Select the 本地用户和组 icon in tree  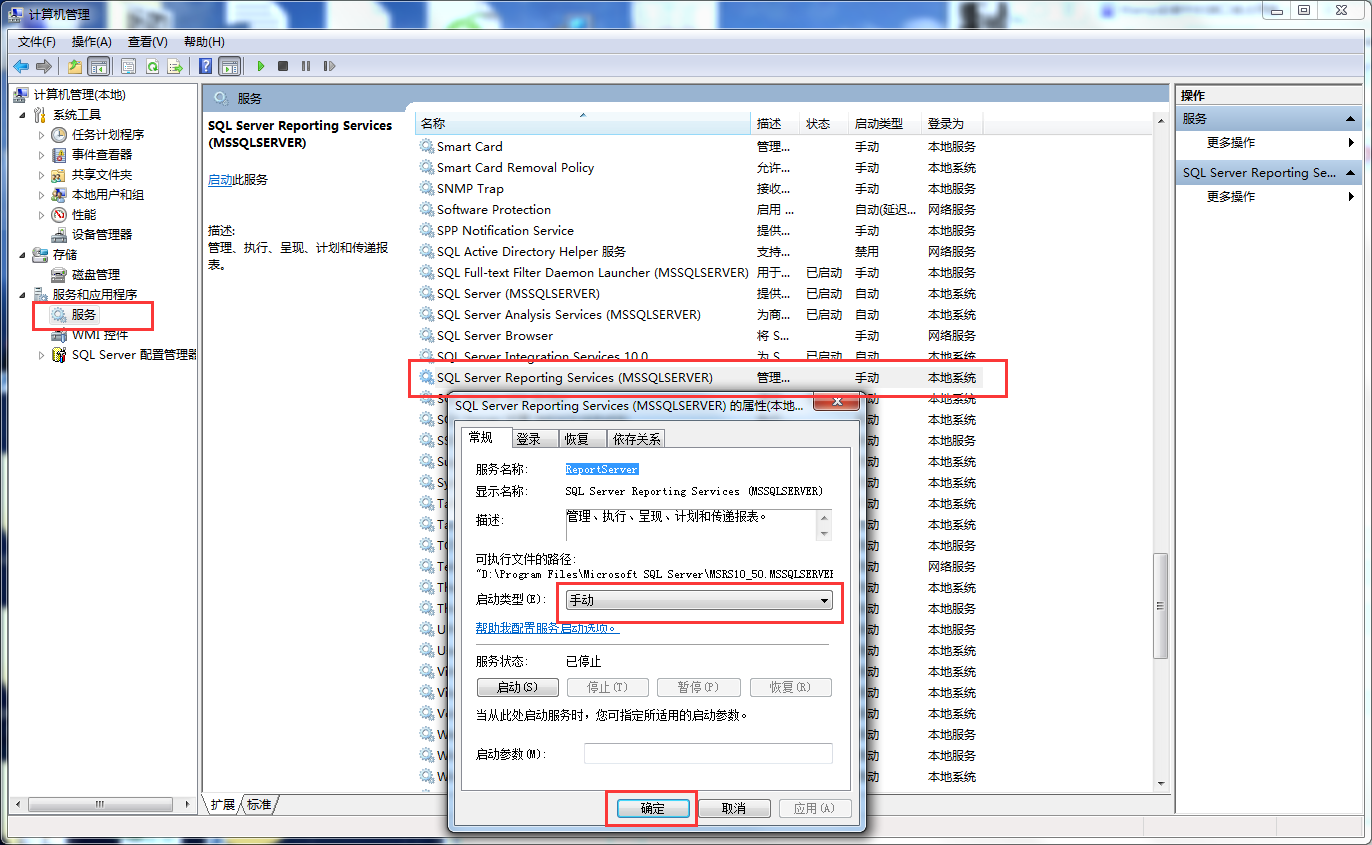click(x=60, y=194)
